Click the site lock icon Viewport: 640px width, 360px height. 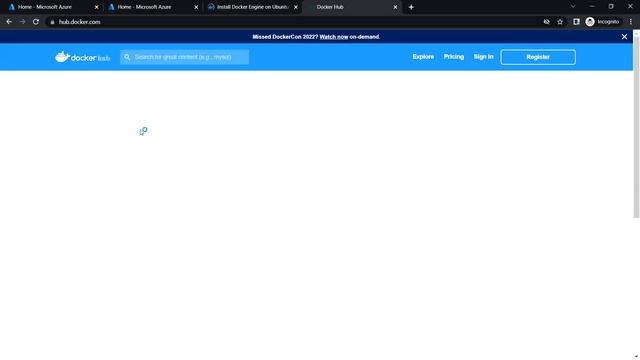point(52,22)
